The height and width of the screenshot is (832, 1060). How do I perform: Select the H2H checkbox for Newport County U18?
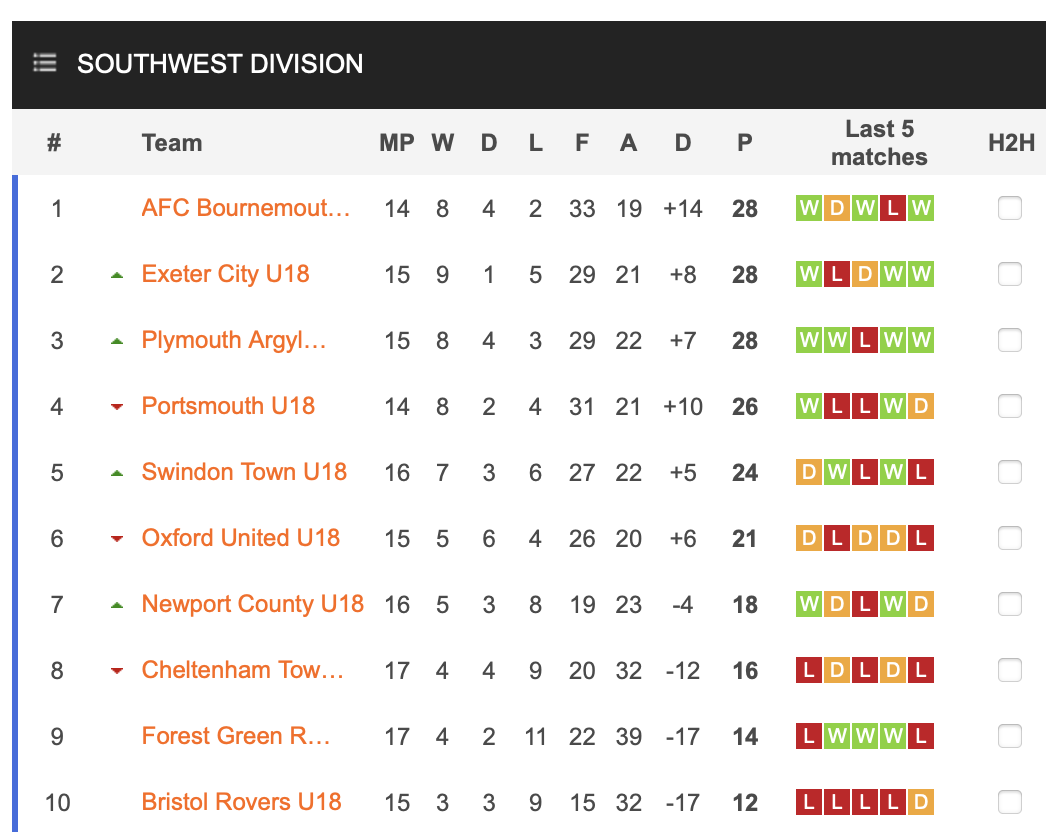click(x=1010, y=605)
